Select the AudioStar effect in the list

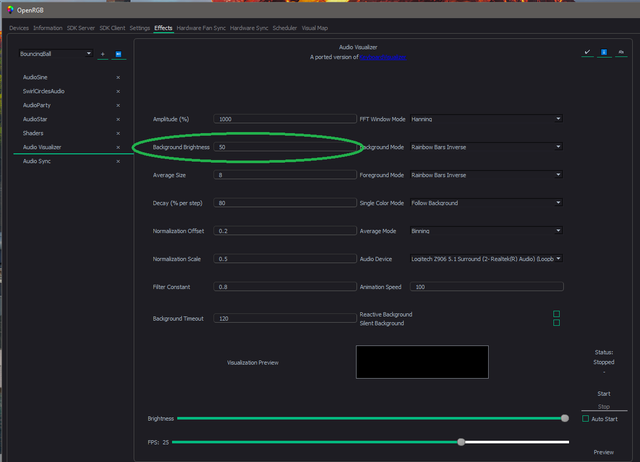[35, 120]
